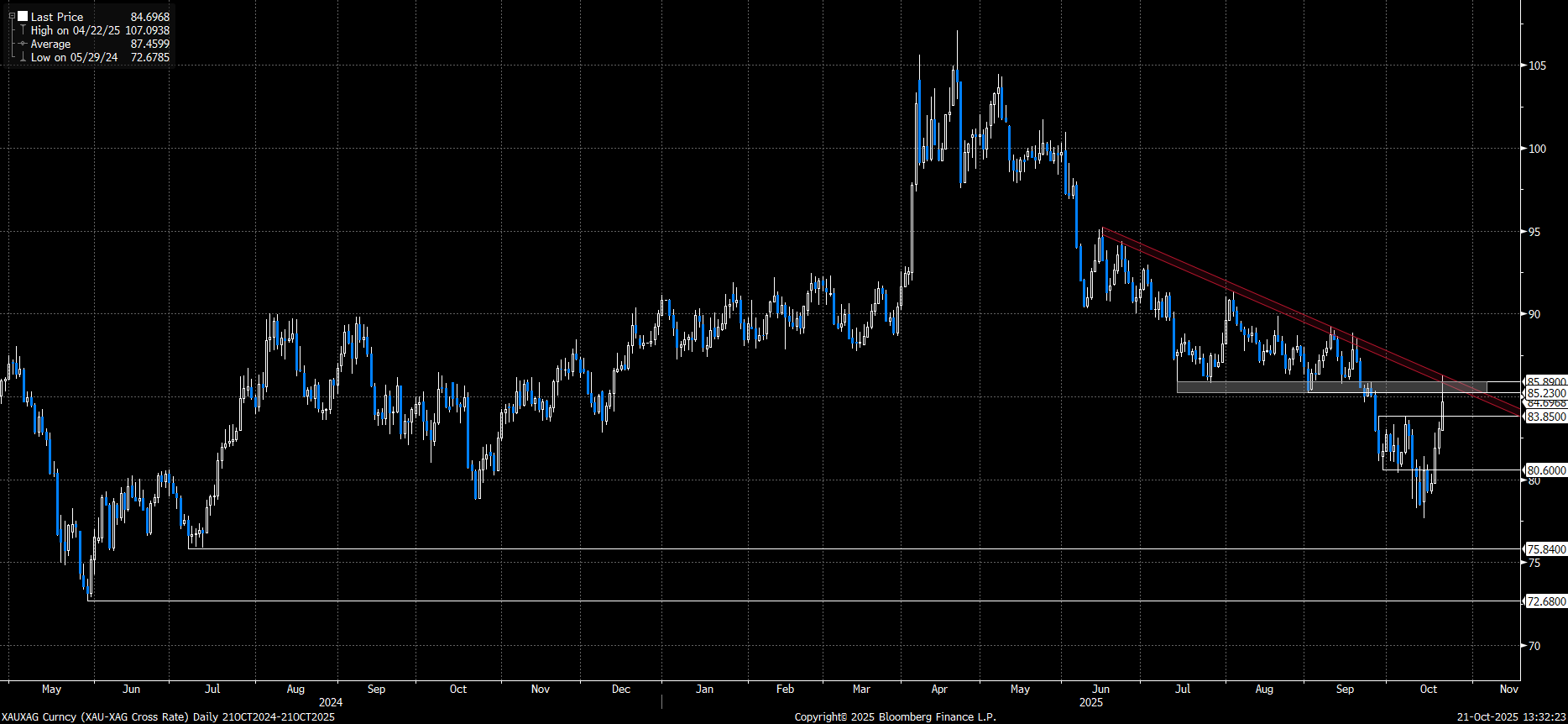The image size is (1568, 724).
Task: Click the Apr month label on the axis
Action: [939, 689]
